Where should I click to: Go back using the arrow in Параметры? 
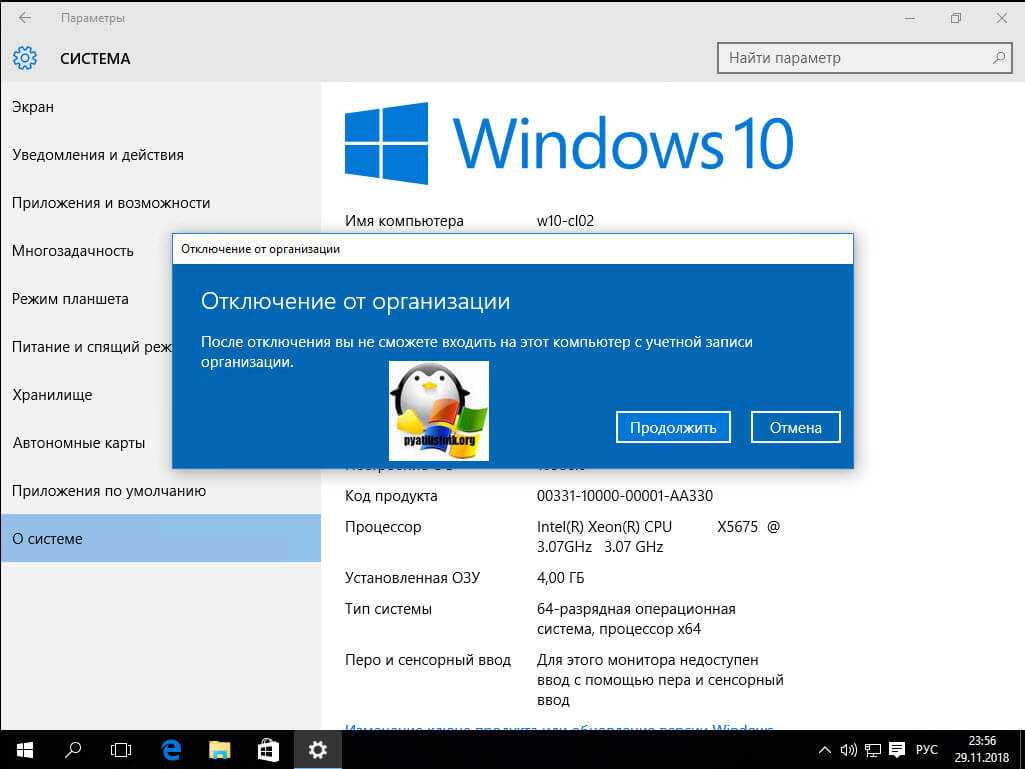click(25, 18)
